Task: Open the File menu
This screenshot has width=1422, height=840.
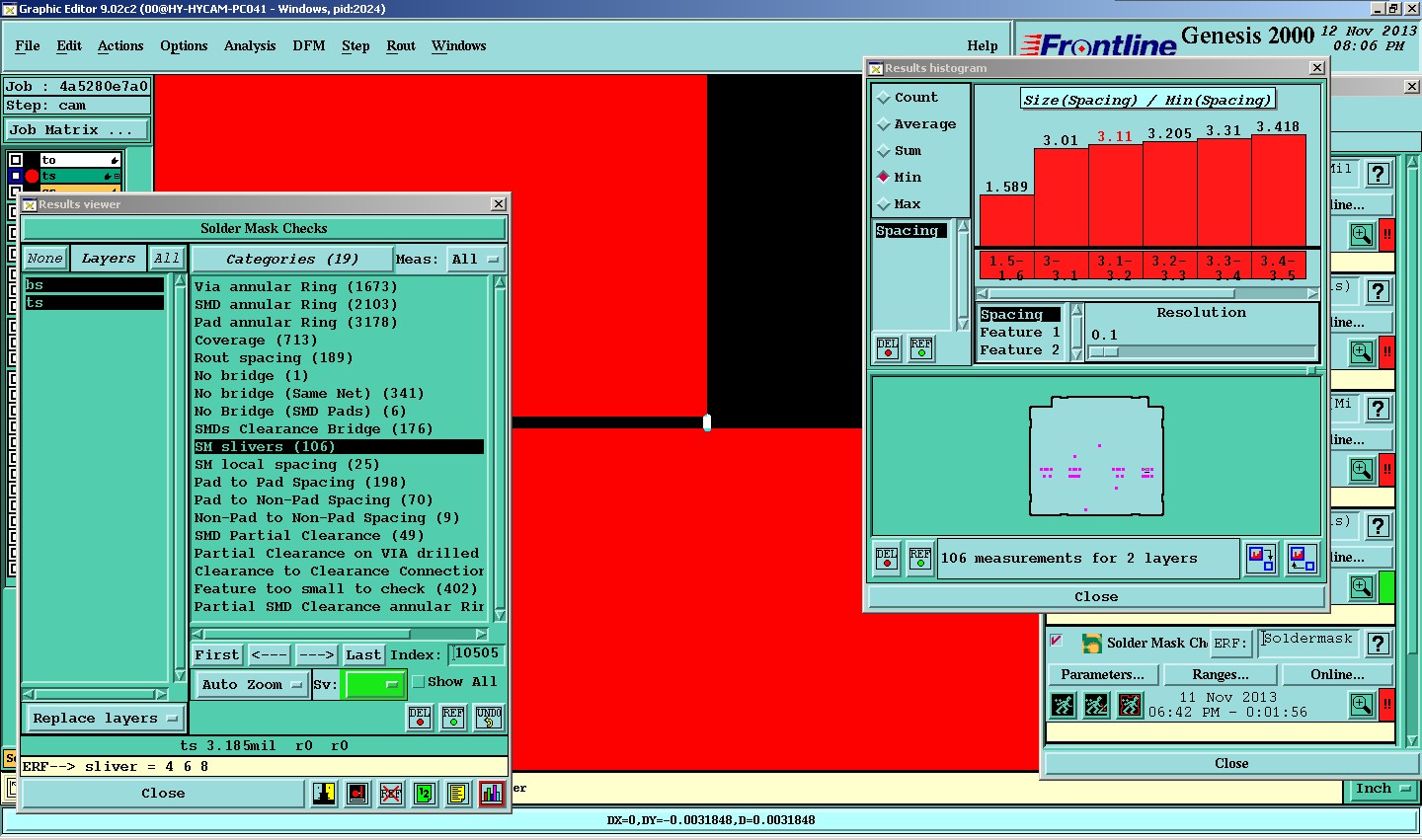Action: (x=28, y=46)
